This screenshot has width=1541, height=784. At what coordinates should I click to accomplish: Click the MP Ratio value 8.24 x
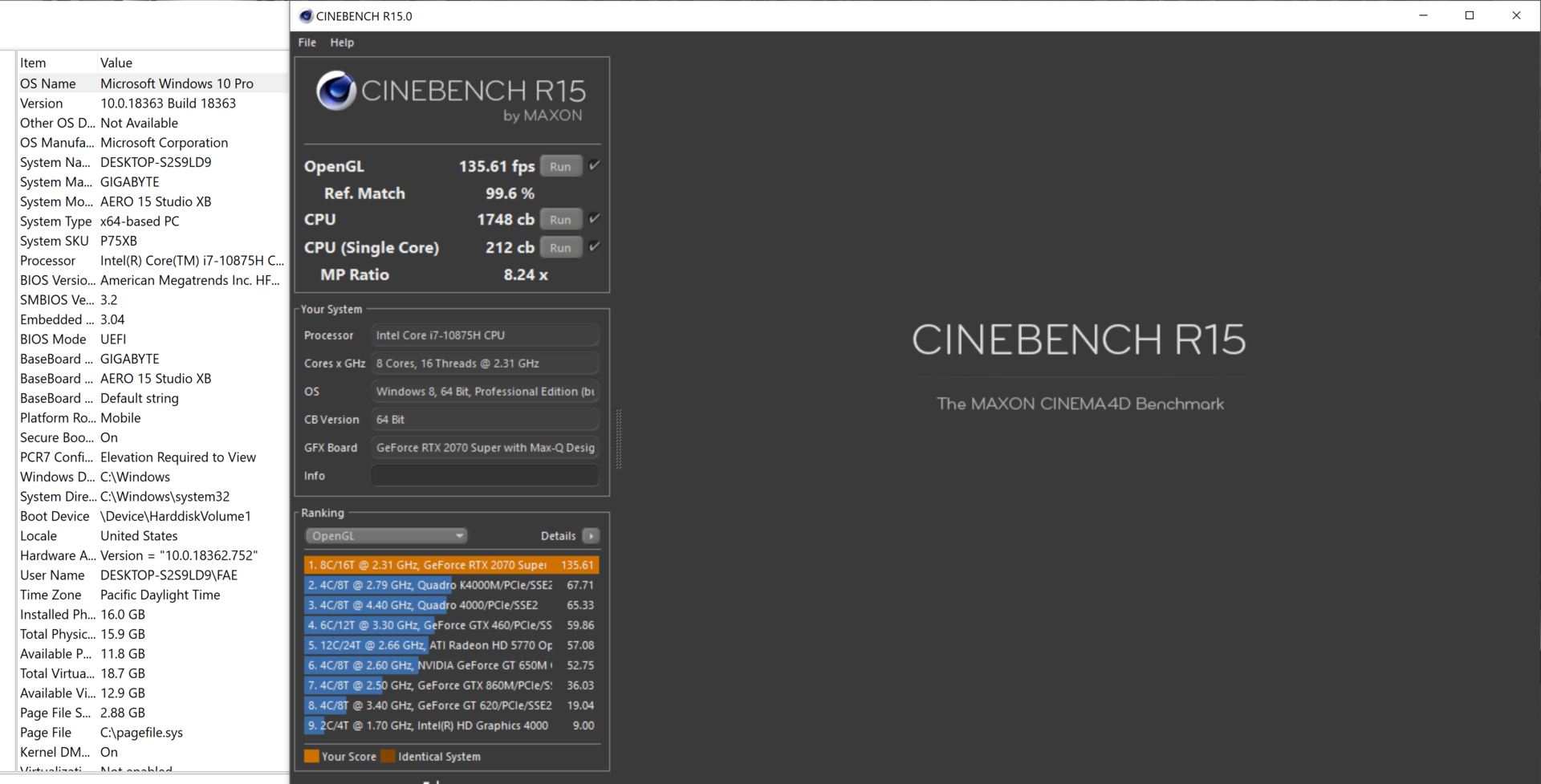click(x=526, y=274)
